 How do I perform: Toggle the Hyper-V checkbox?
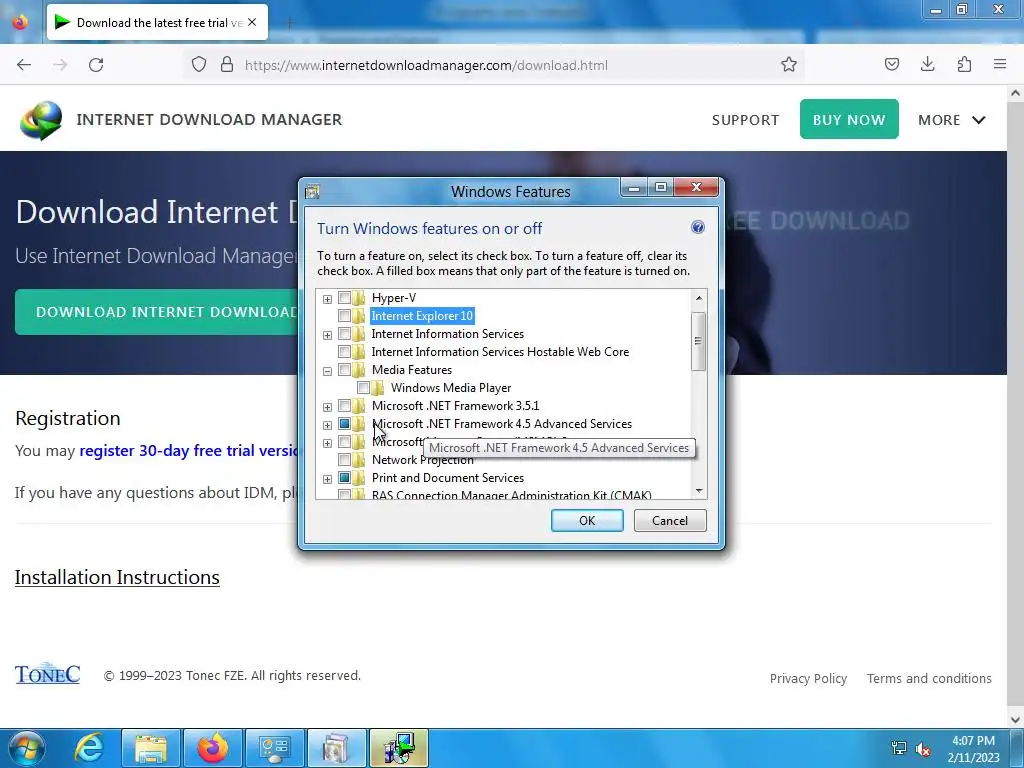pos(344,298)
